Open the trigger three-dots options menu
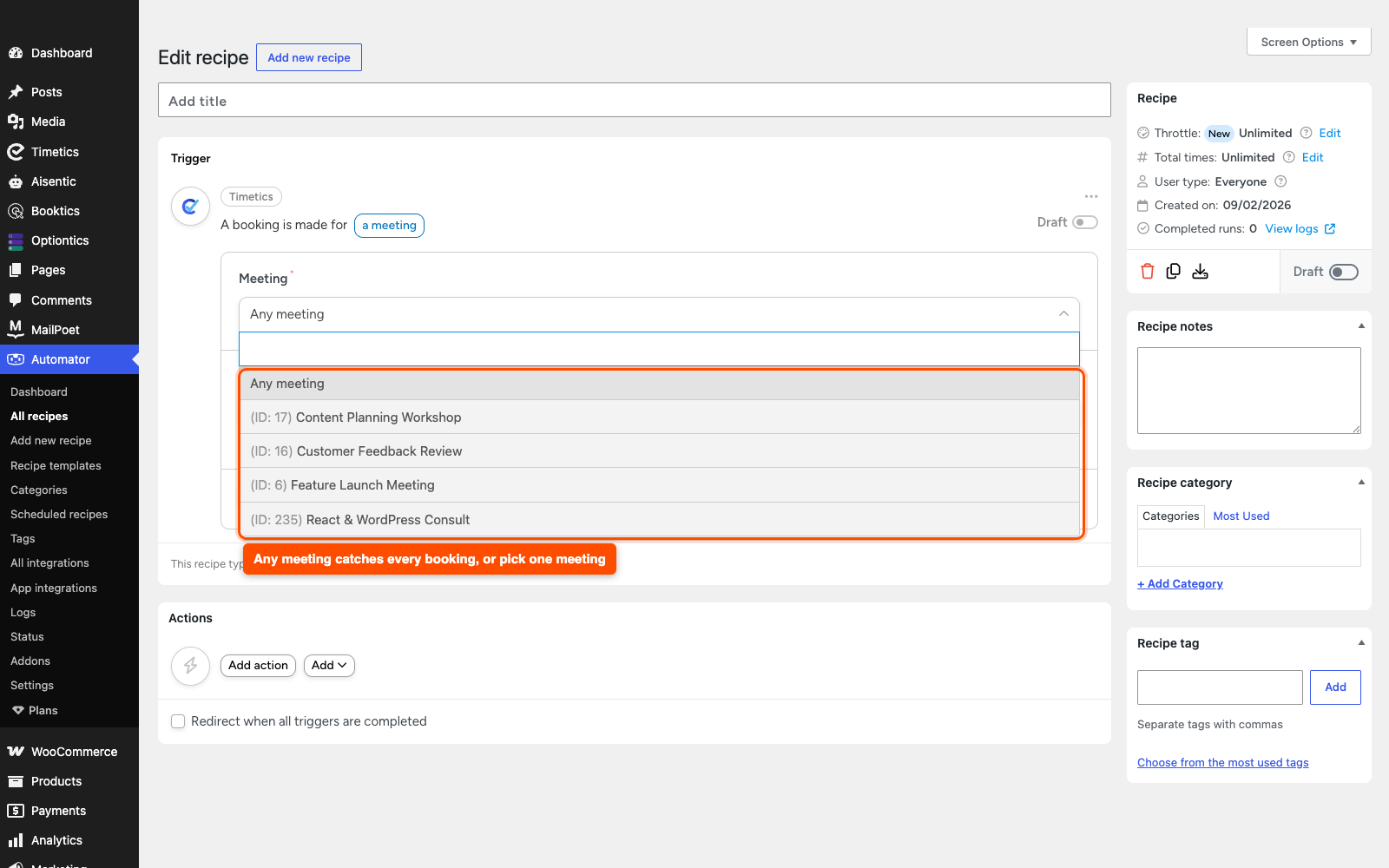Image resolution: width=1389 pixels, height=868 pixels. pos(1091,196)
